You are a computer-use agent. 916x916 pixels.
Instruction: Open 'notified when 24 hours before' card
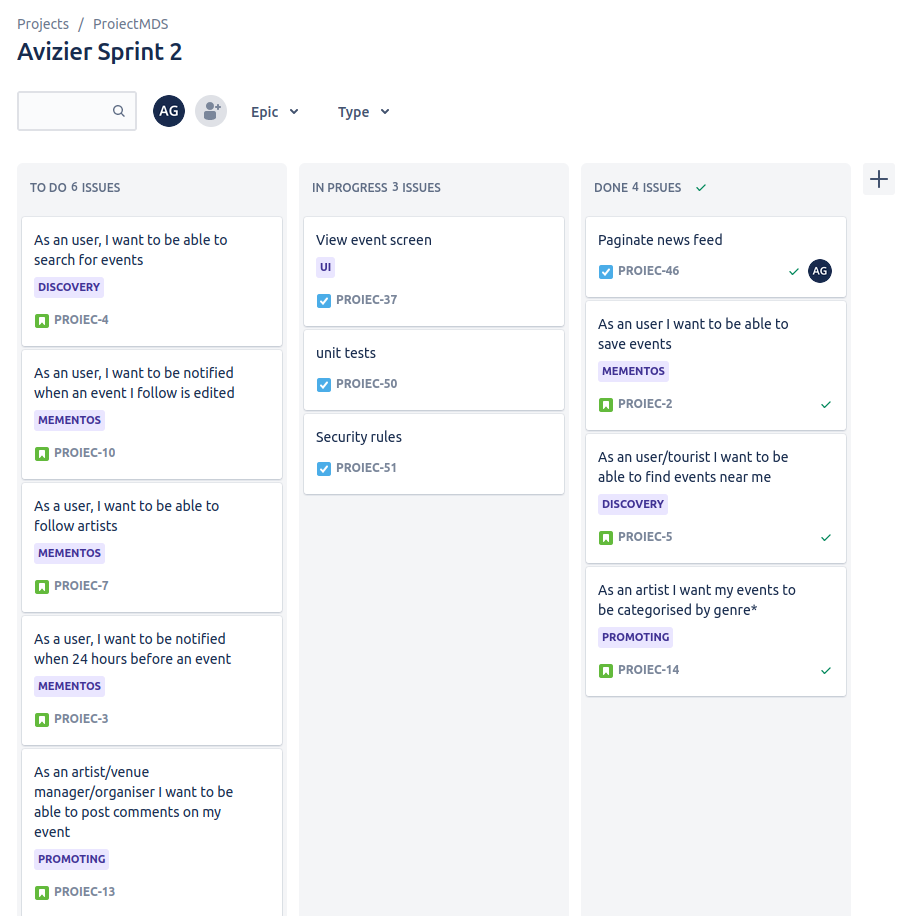point(152,681)
